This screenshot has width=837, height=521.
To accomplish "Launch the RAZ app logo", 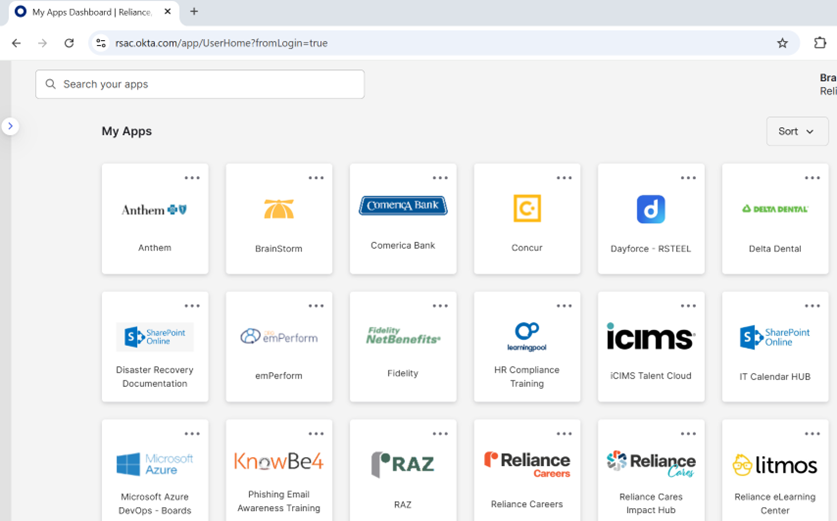I will [x=403, y=464].
